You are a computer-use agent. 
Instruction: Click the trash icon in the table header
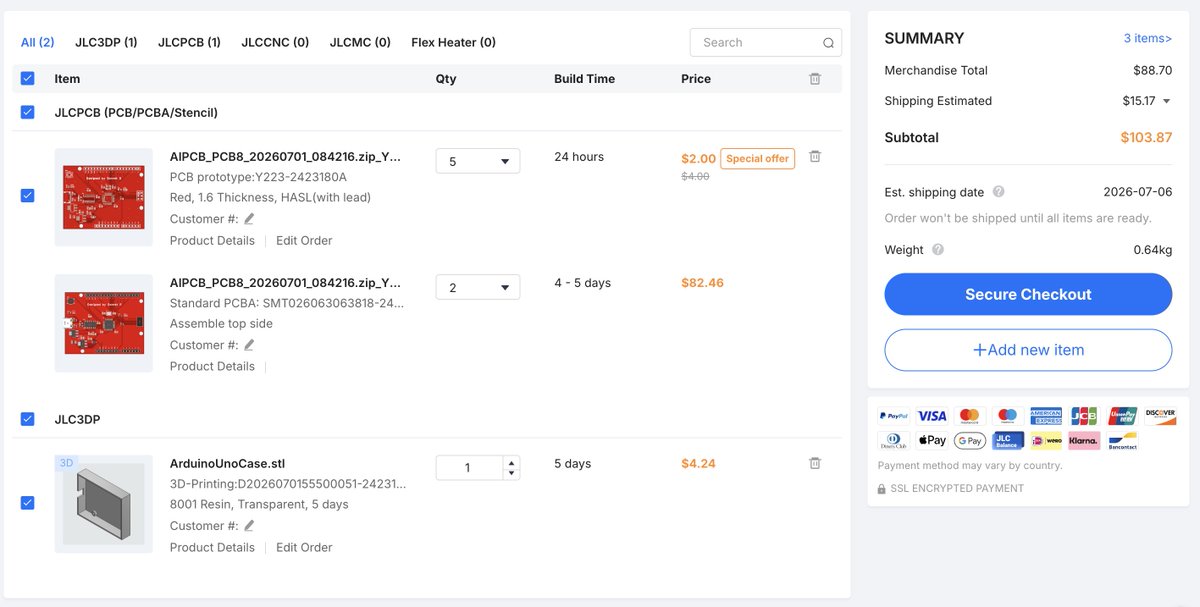click(x=815, y=78)
